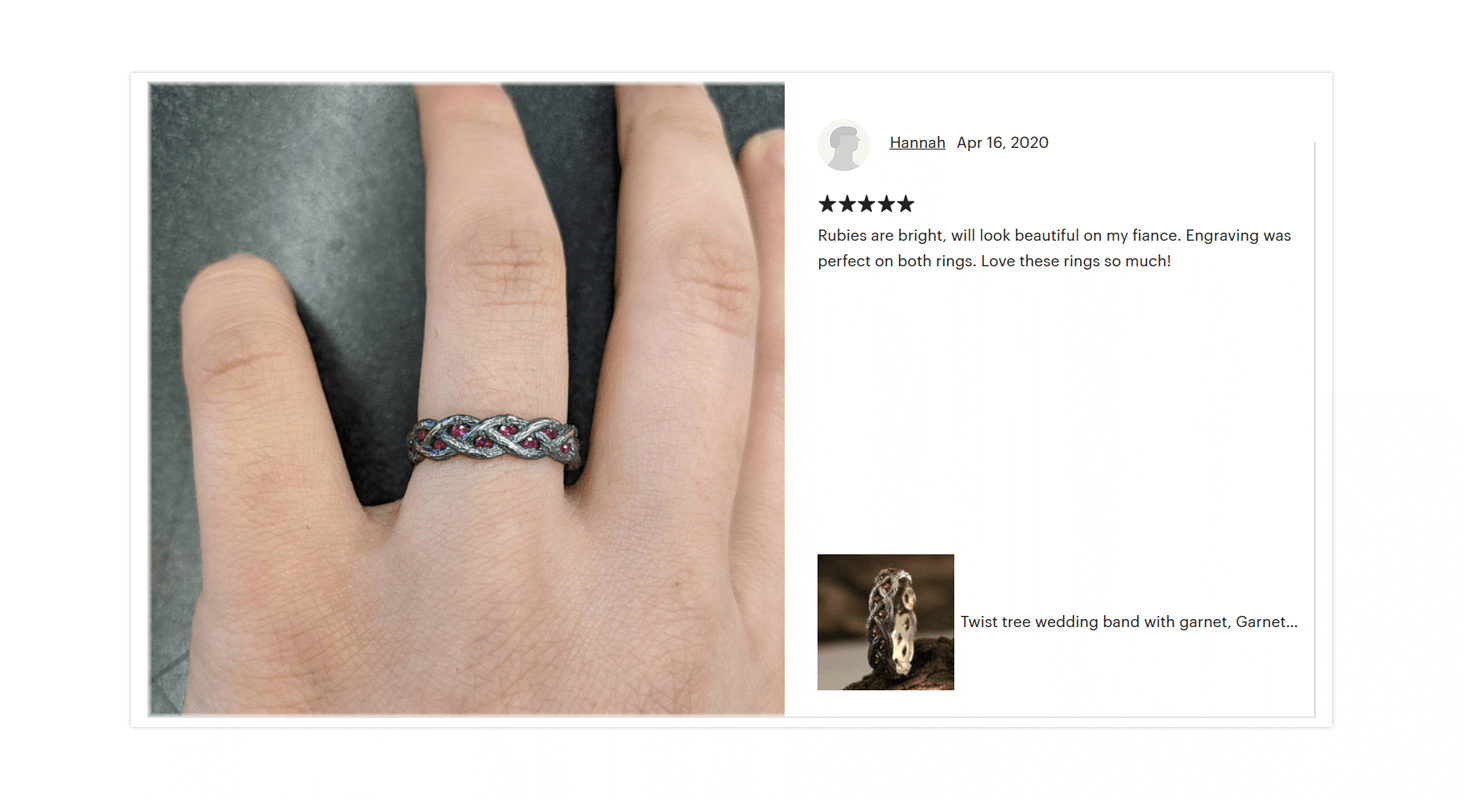Click the third rating star

click(x=866, y=204)
